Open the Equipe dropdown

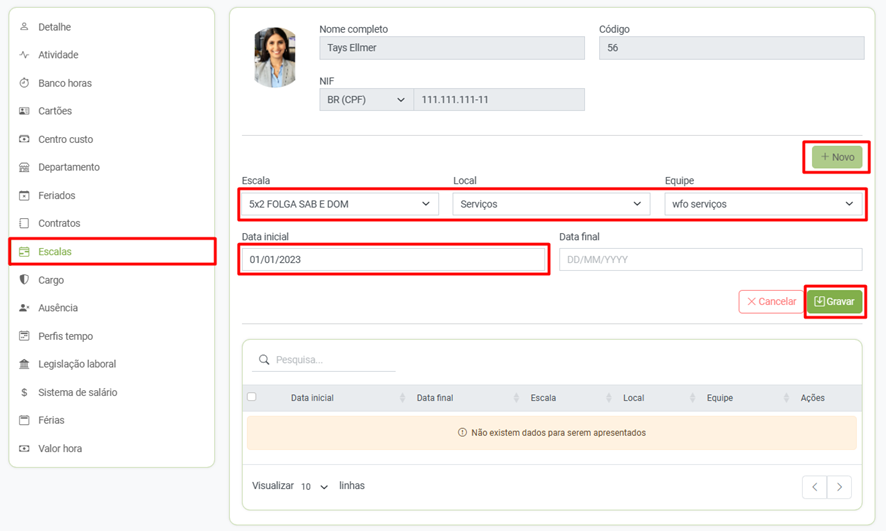(x=762, y=204)
